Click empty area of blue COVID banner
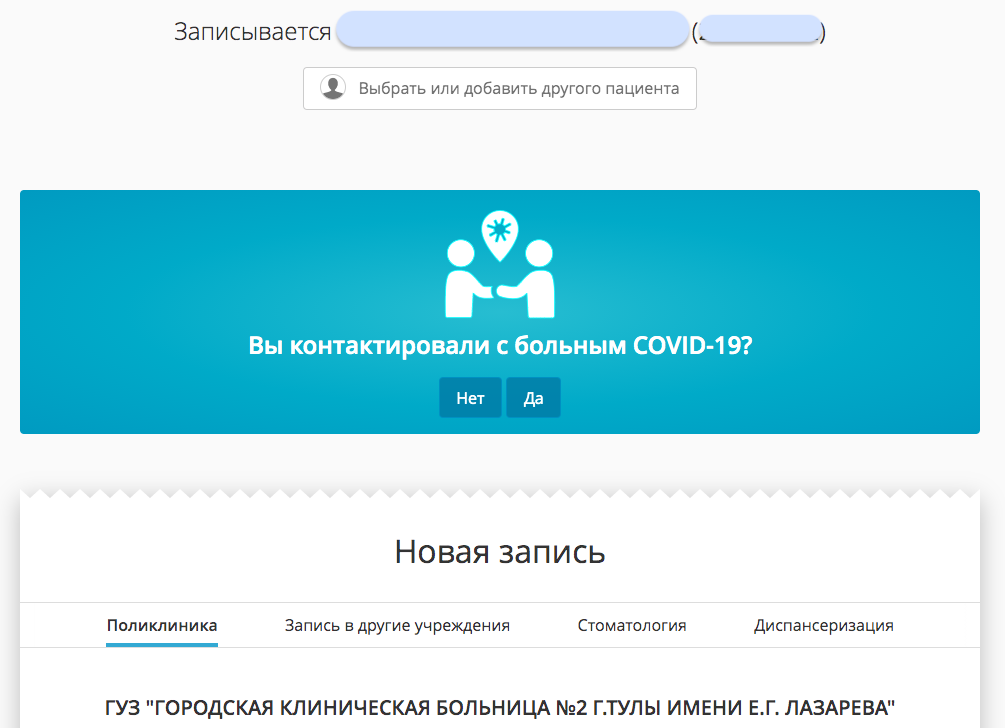This screenshot has width=1005, height=728. pyautogui.click(x=200, y=300)
